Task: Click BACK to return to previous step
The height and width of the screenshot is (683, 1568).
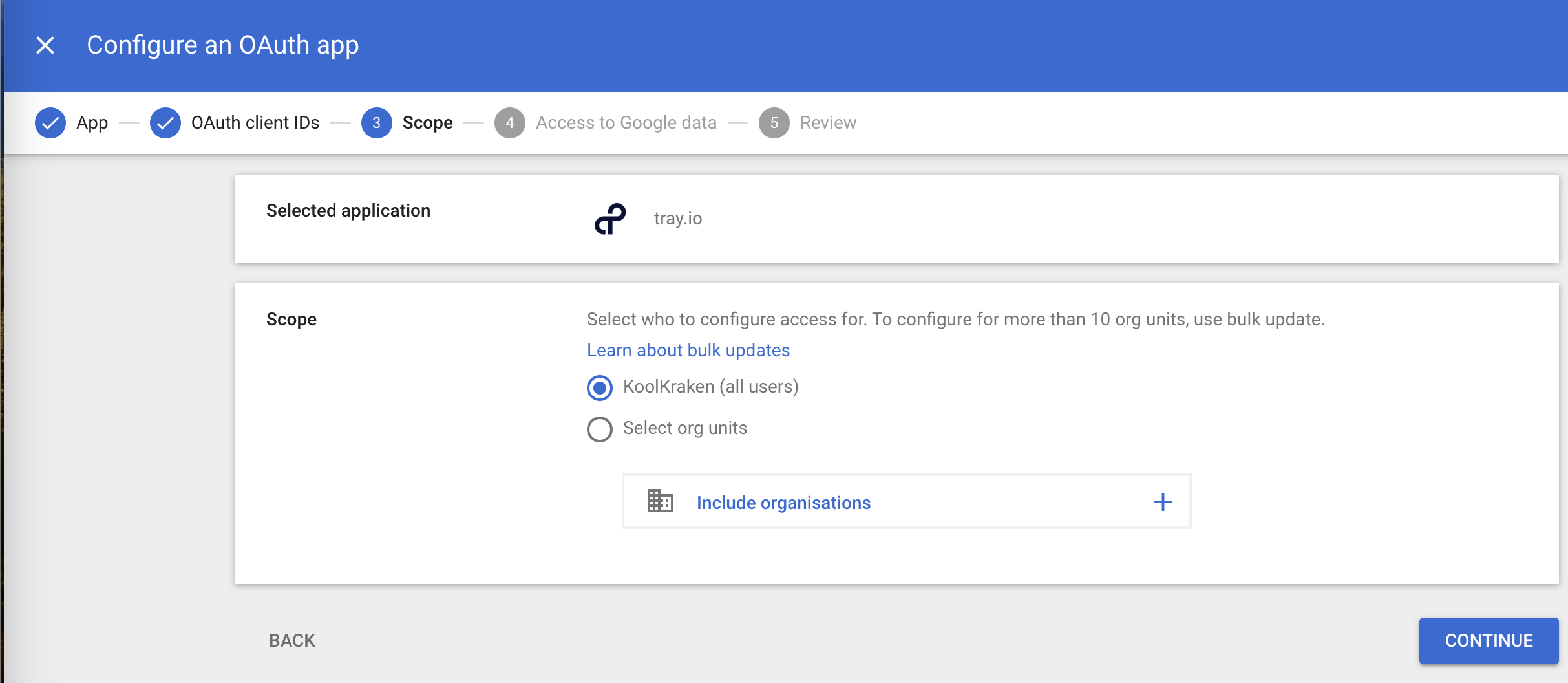Action: coord(292,640)
